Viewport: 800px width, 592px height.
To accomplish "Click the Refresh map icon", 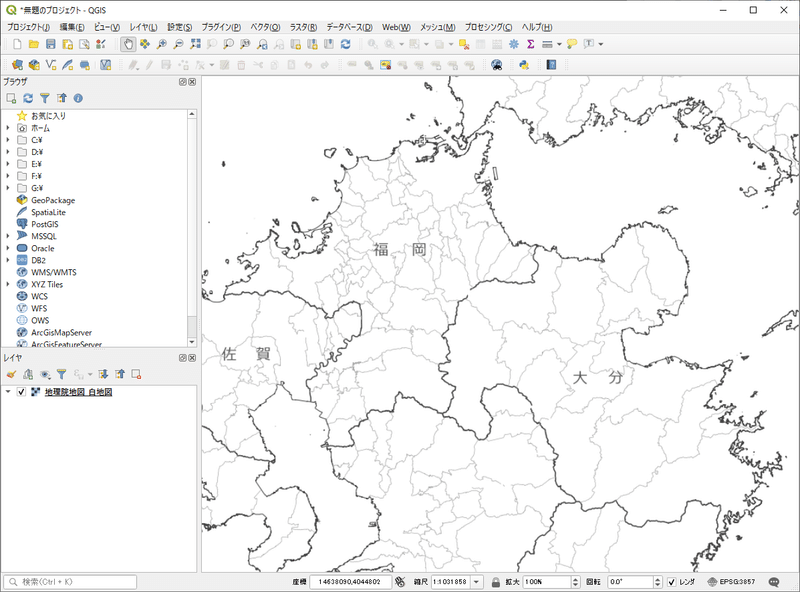I will coord(346,44).
